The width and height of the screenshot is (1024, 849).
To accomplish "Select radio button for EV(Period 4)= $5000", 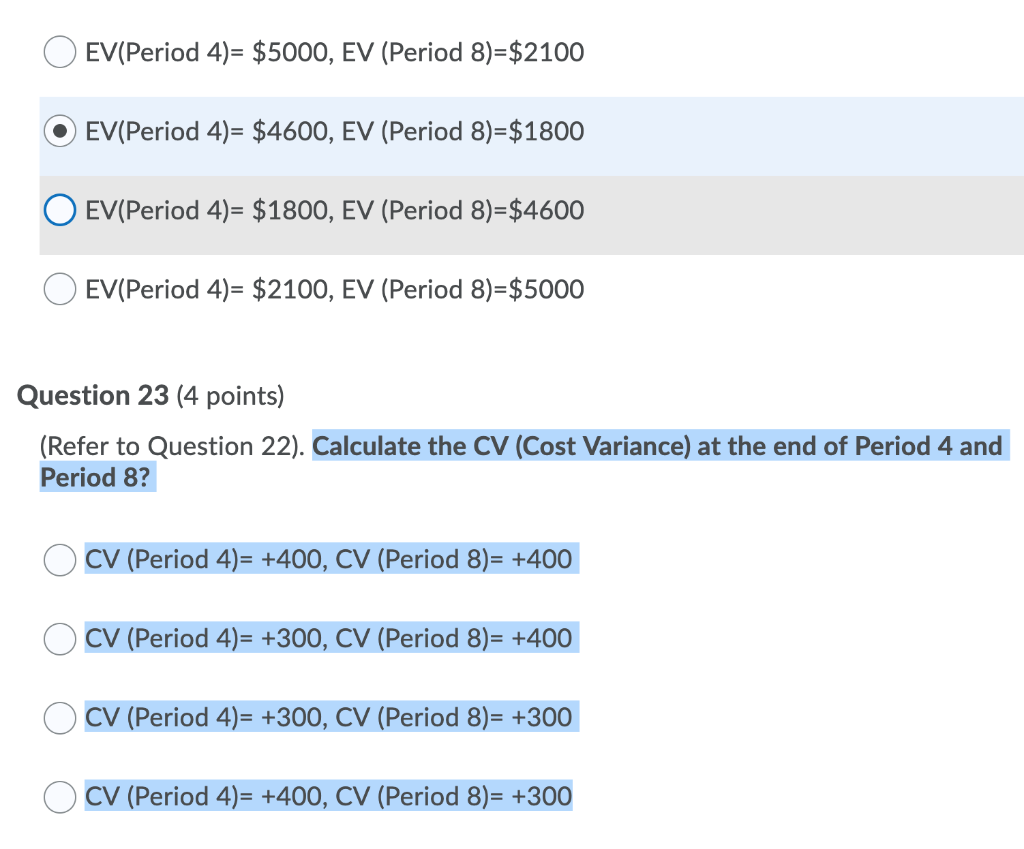I will click(x=60, y=52).
